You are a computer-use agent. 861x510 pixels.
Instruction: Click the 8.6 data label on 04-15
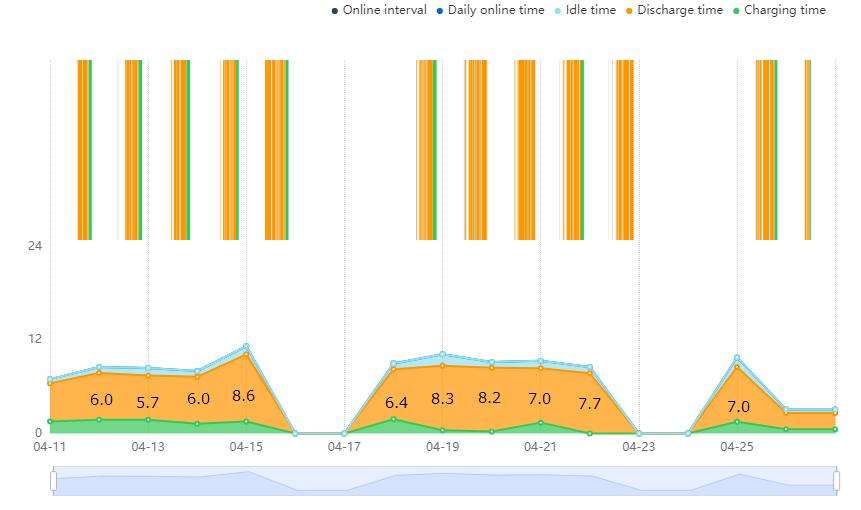tap(243, 396)
